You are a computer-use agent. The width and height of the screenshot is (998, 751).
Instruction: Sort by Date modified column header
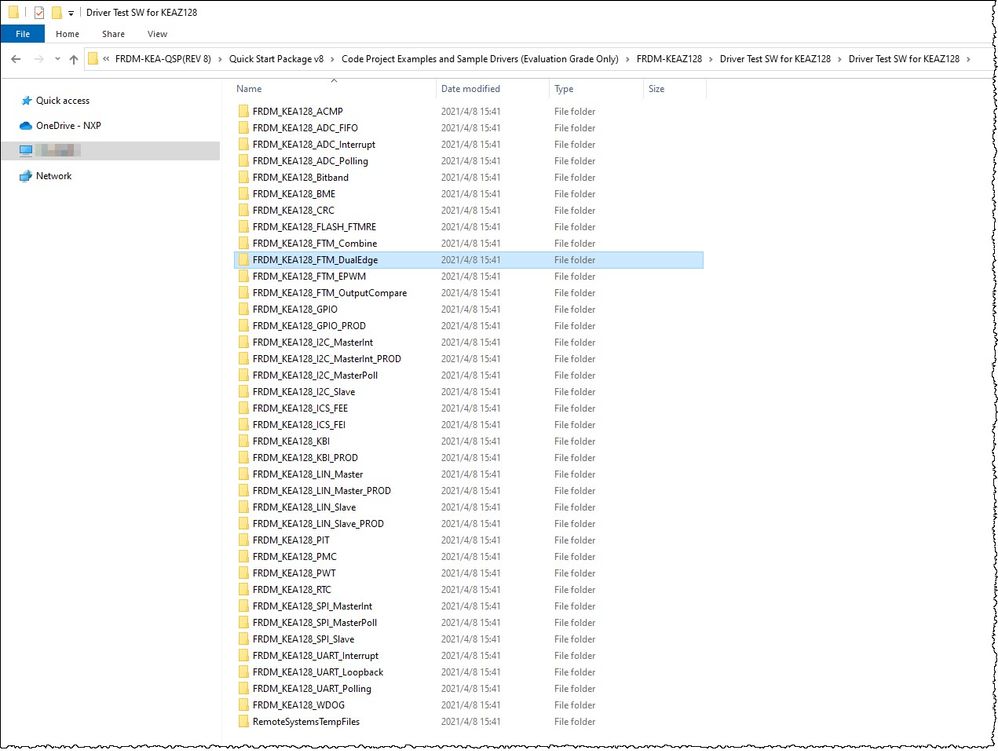[x=470, y=89]
